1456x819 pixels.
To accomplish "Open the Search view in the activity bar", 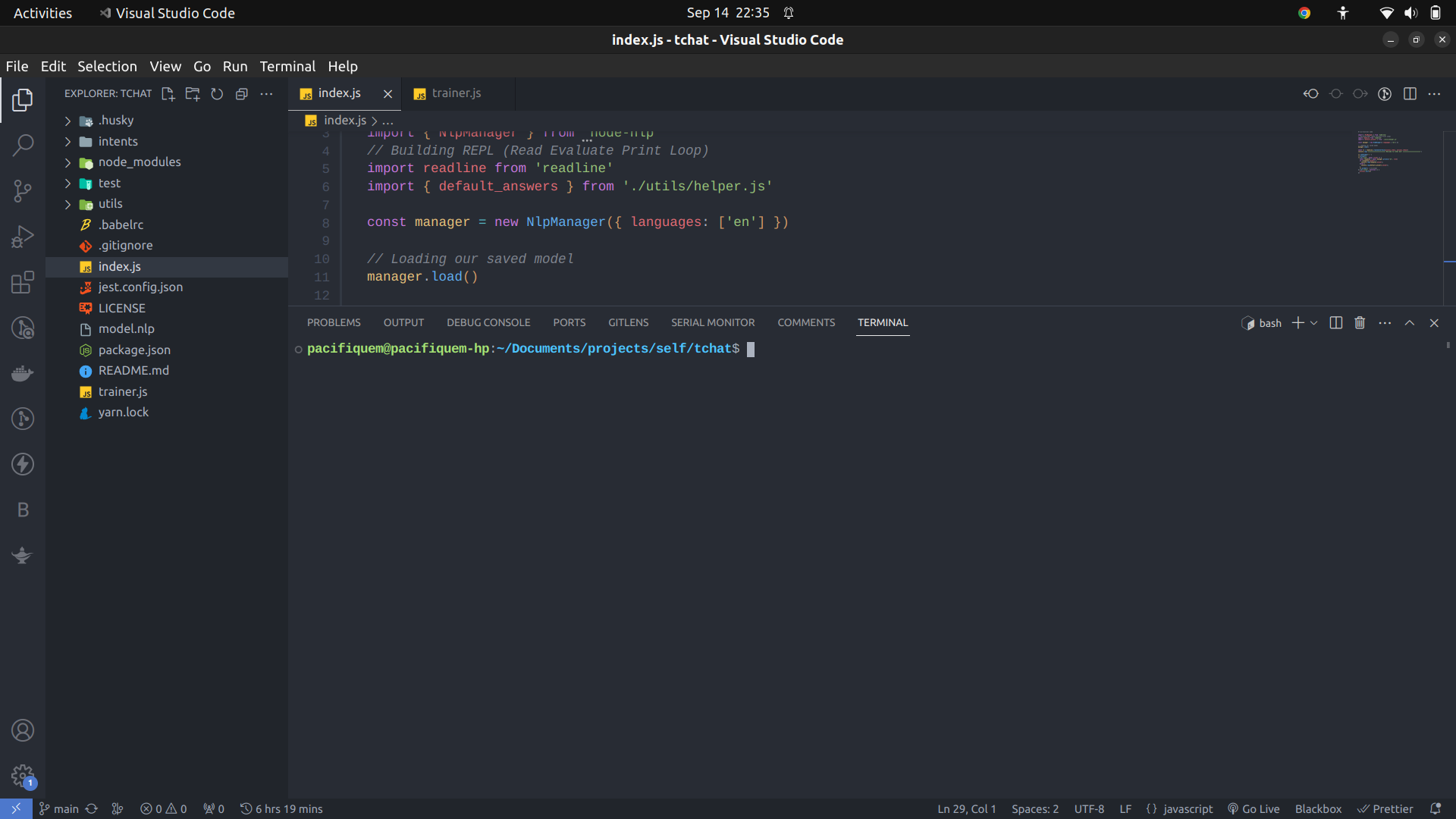I will (23, 145).
